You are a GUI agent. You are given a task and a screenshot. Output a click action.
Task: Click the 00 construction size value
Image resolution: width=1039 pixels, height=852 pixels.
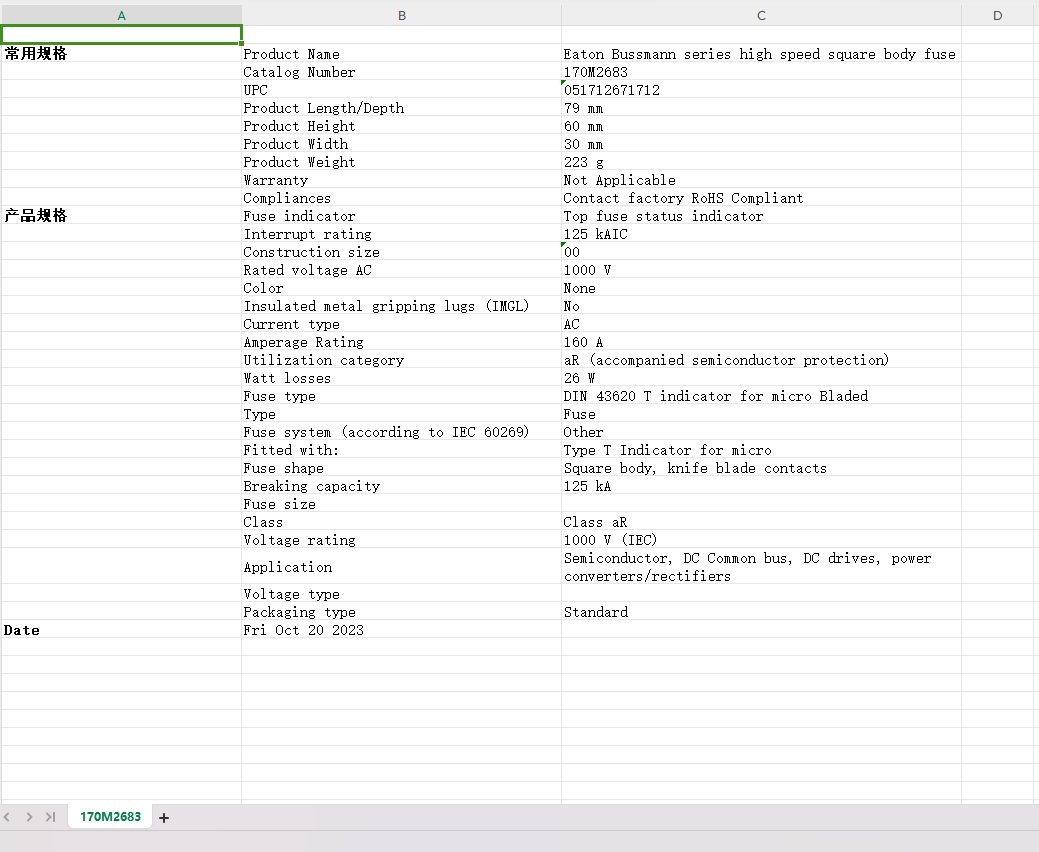tap(761, 251)
